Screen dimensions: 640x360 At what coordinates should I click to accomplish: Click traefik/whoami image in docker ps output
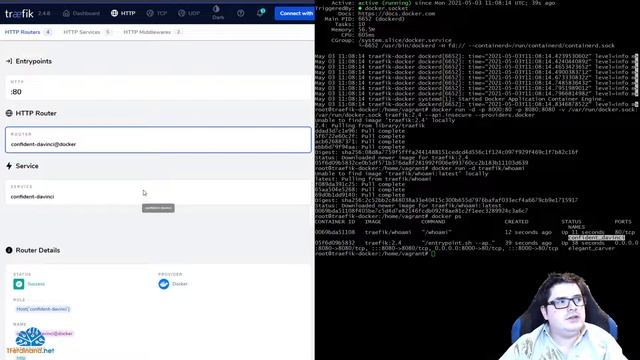click(388, 232)
